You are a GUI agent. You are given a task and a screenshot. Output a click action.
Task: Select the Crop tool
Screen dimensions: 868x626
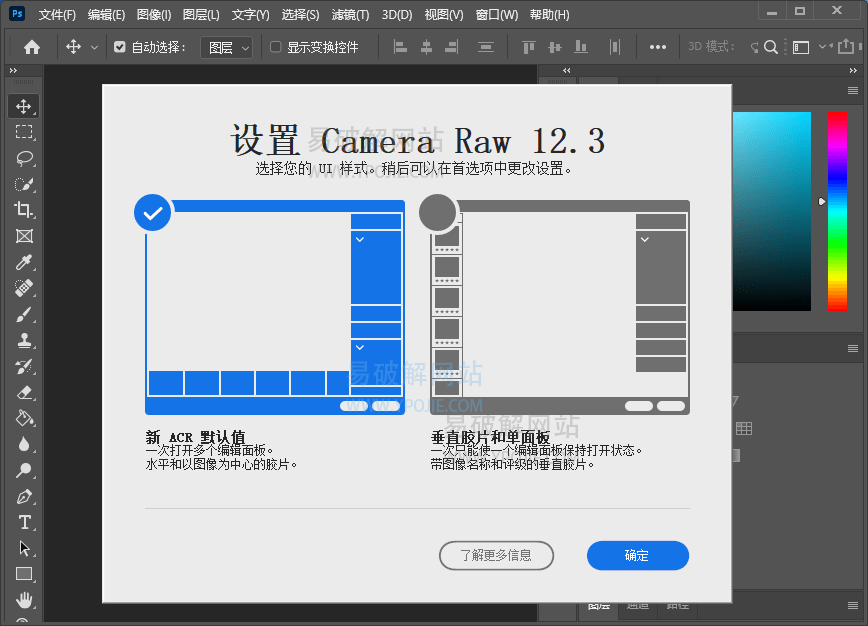pos(23,210)
